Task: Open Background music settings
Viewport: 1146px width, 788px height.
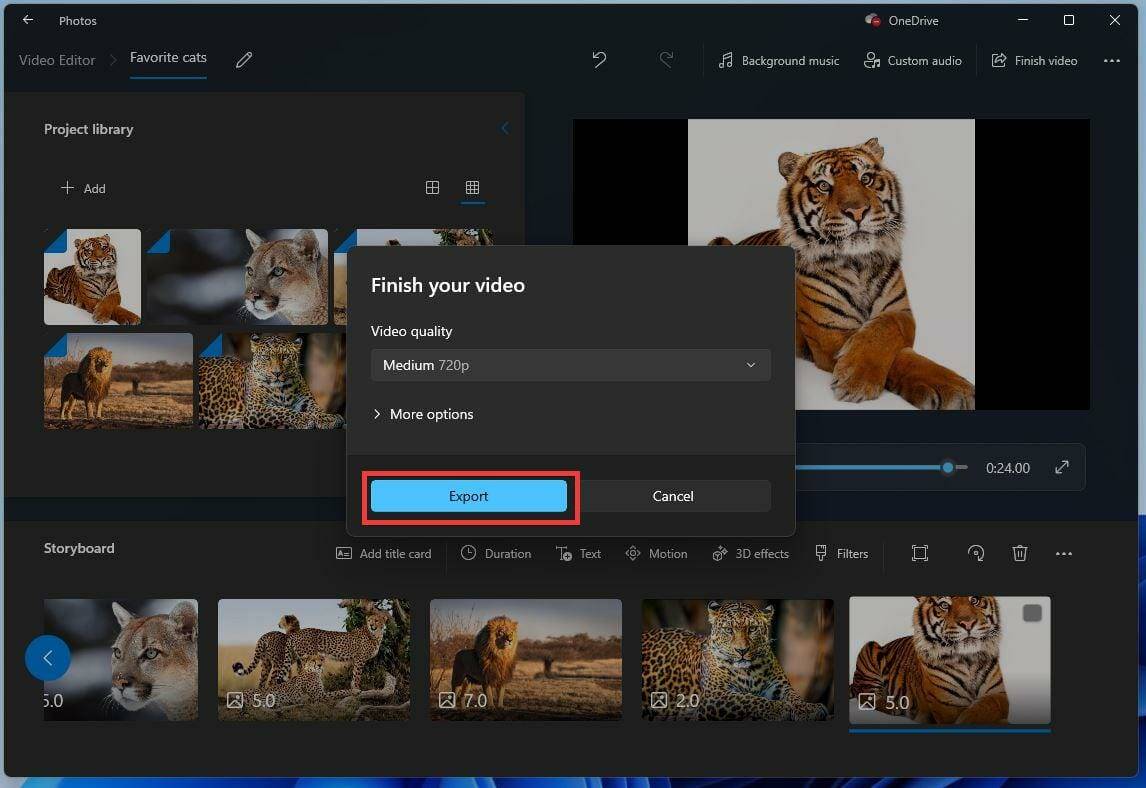Action: (x=778, y=60)
